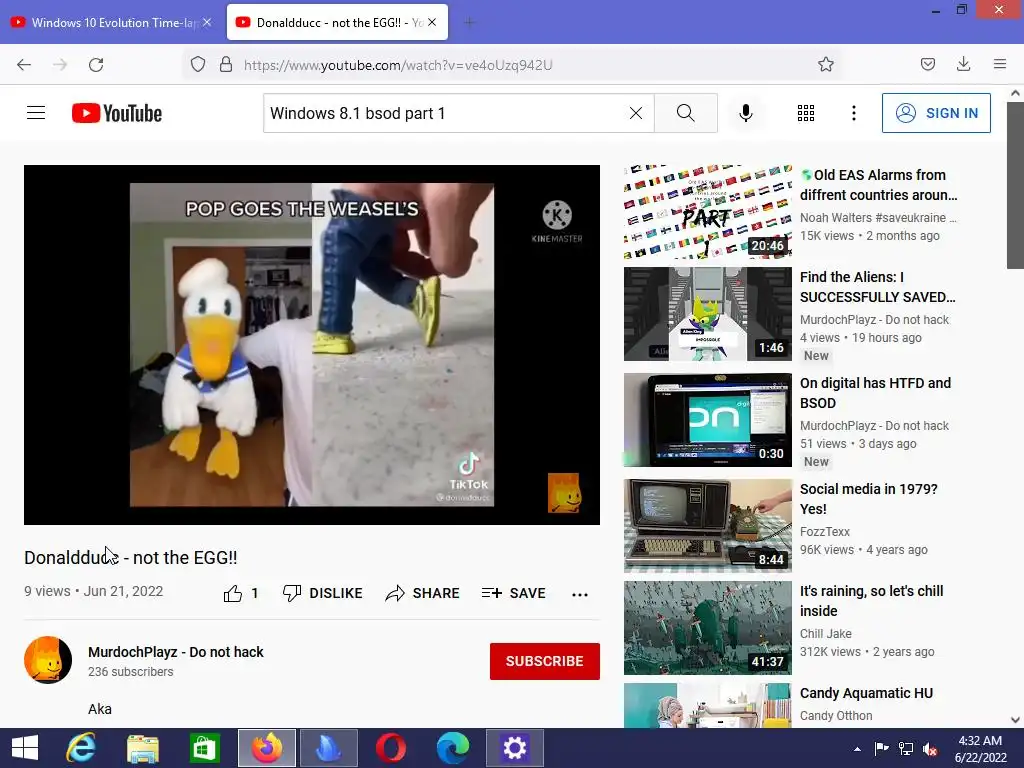The image size is (1024, 768).
Task: Click the DISLIKE thumbs-down button
Action: tap(322, 593)
